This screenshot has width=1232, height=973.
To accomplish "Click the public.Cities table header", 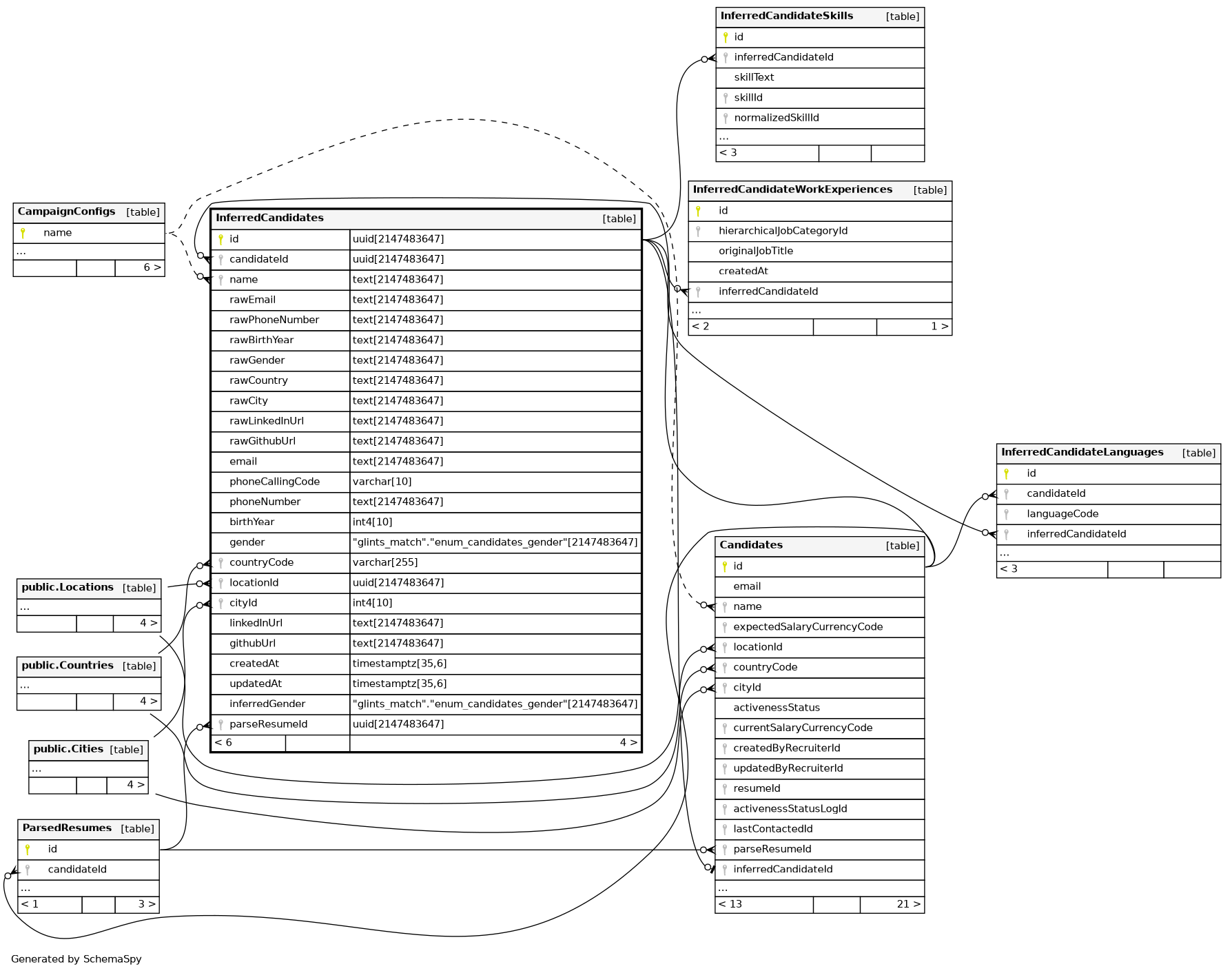I will [68, 750].
